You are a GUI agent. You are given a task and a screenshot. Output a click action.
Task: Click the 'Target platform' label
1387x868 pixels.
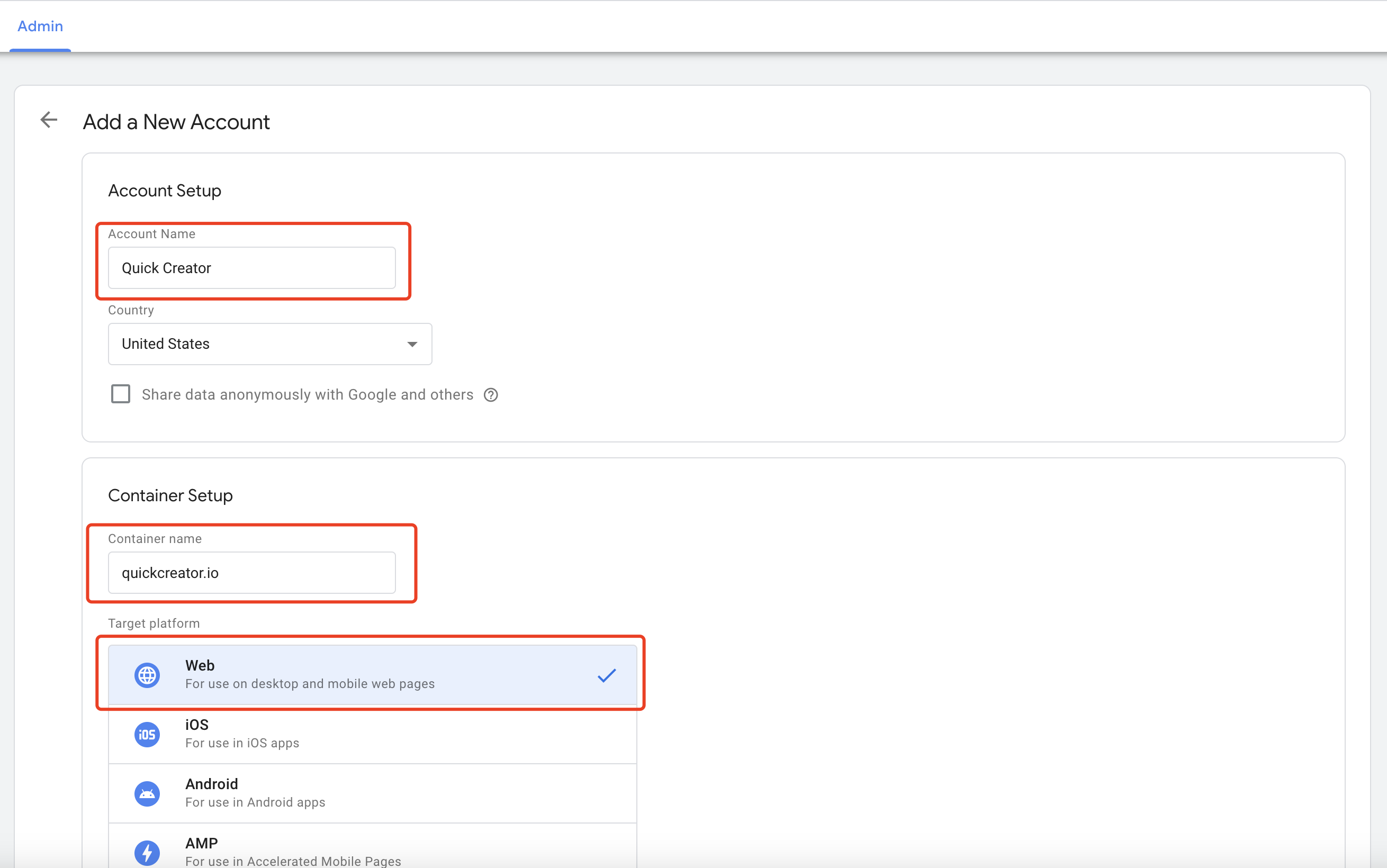click(154, 623)
